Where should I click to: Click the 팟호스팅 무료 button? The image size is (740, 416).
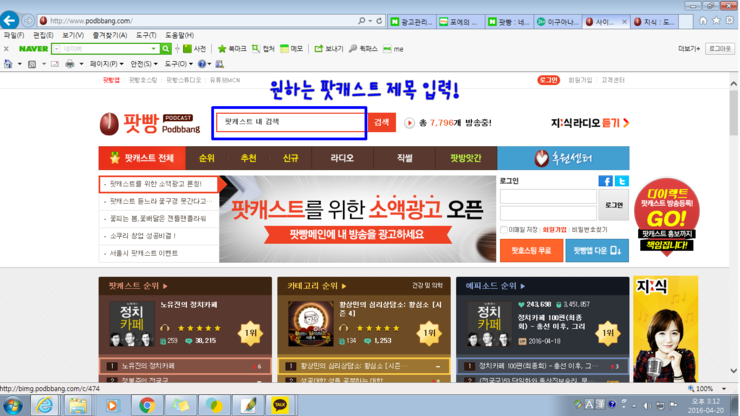[531, 250]
